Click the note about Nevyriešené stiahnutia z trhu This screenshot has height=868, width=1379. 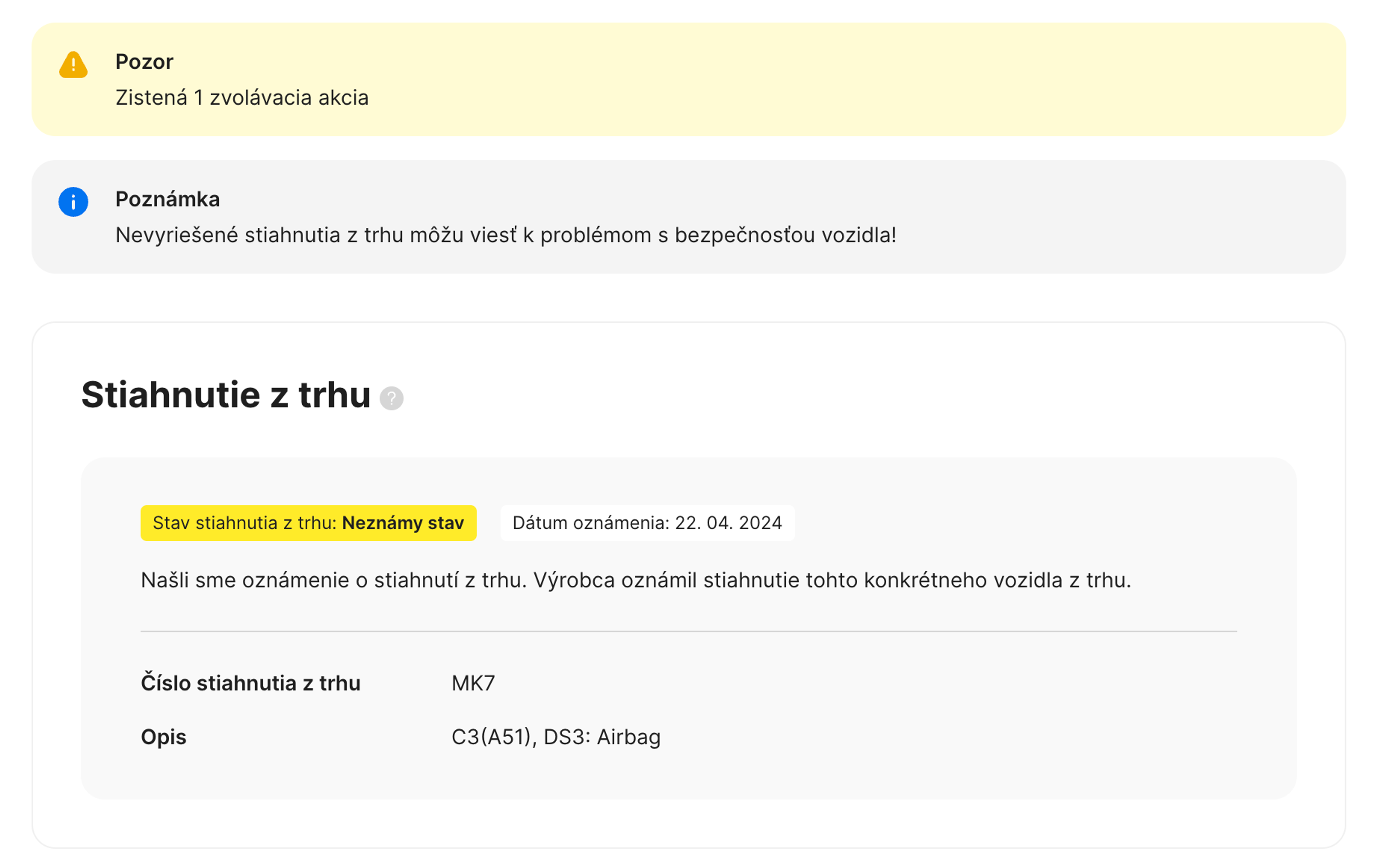coord(506,235)
